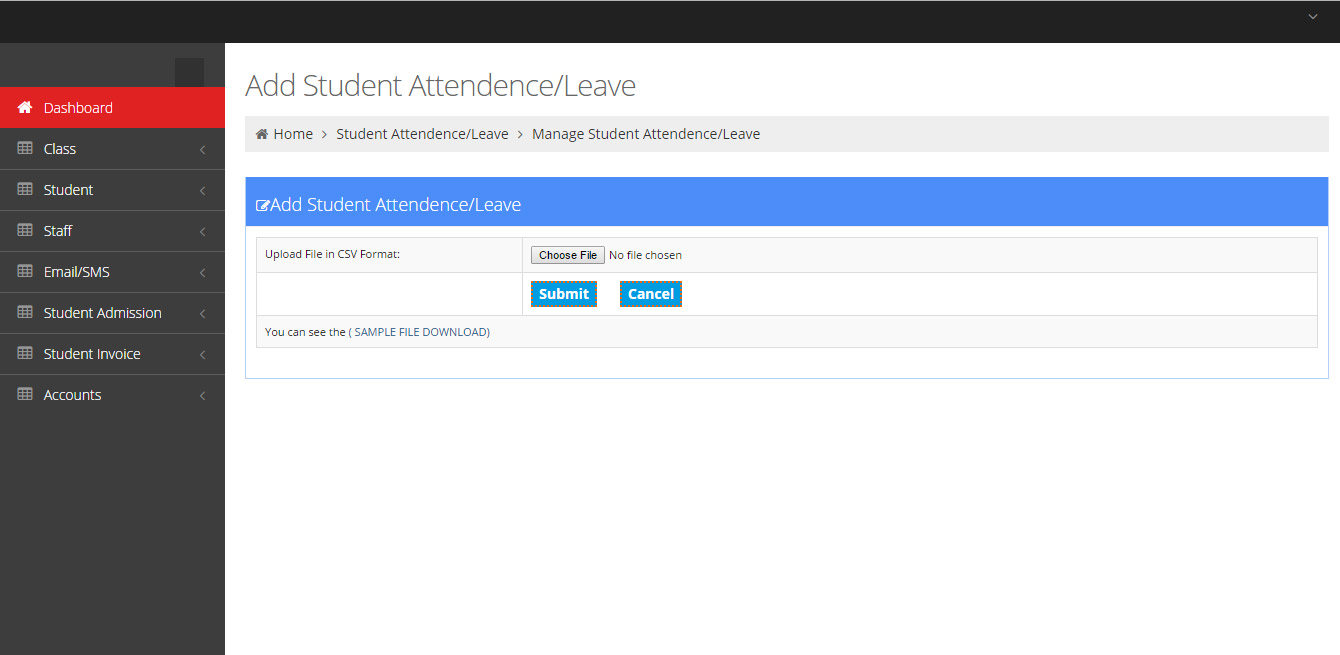Go to Home breadcrumb link
This screenshot has height=655, width=1340.
coord(293,134)
